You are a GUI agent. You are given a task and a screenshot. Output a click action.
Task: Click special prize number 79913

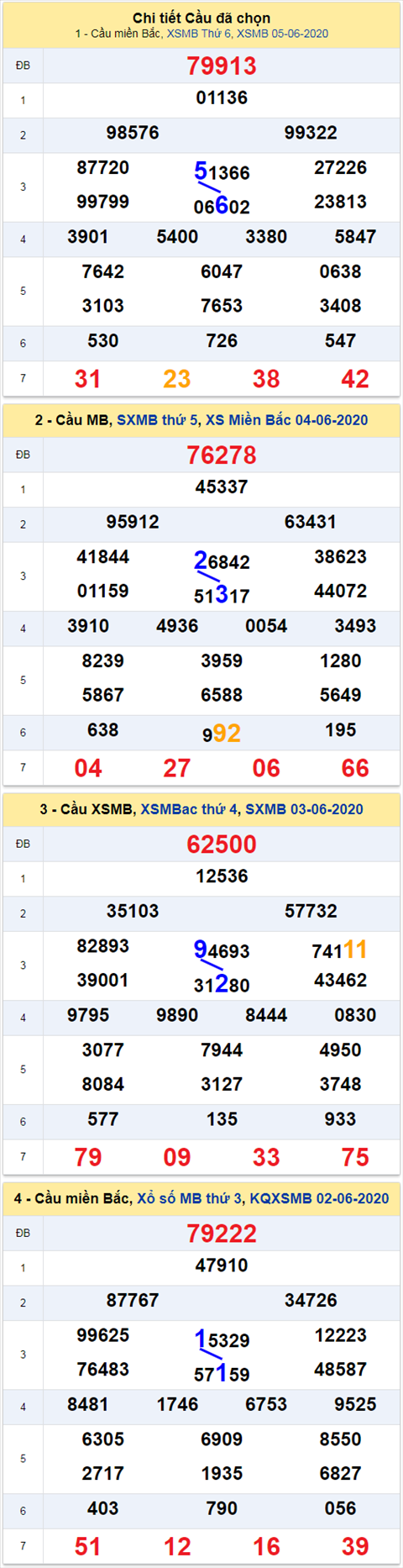(222, 66)
